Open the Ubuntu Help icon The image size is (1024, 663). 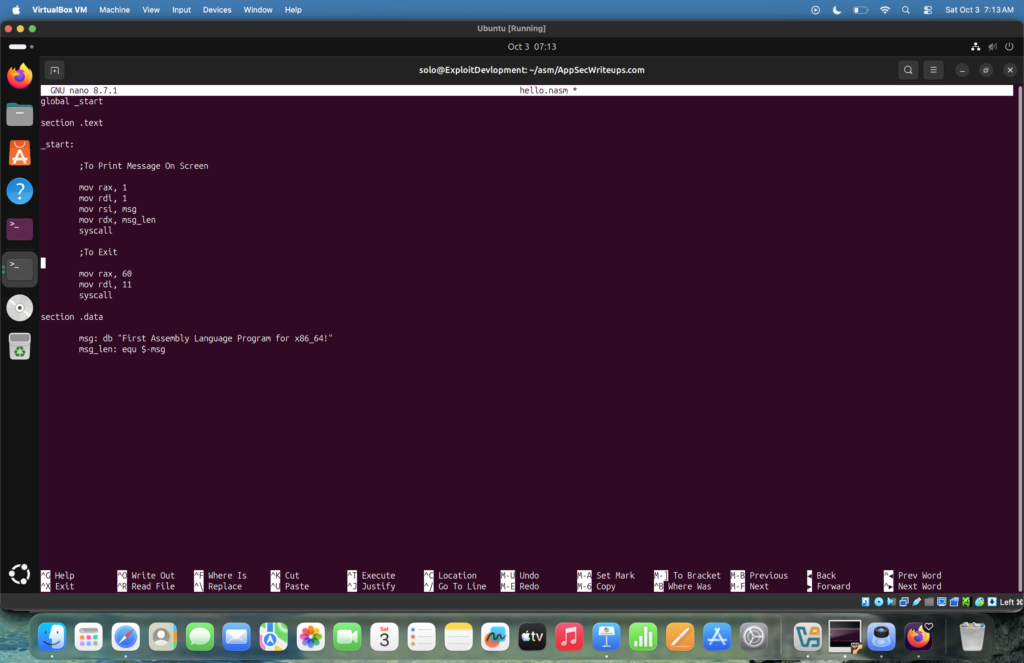(x=20, y=191)
